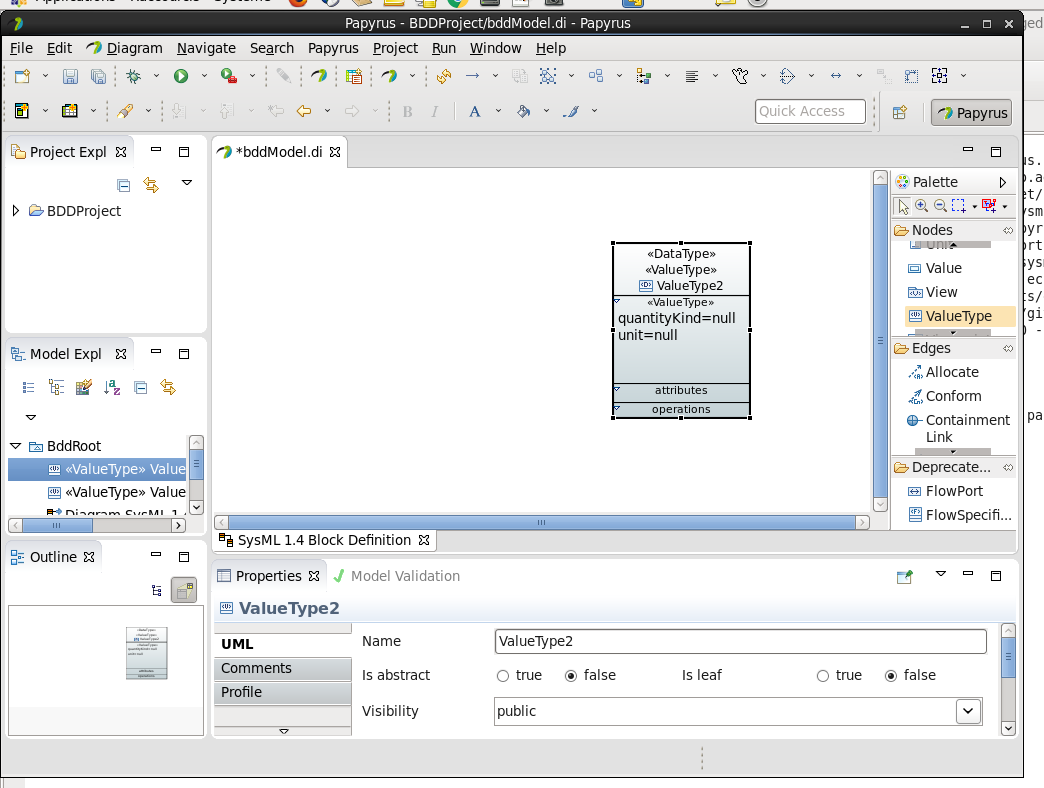Screen dimensions: 1044x788
Task: Open the Properties view menu triangle
Action: (x=941, y=573)
